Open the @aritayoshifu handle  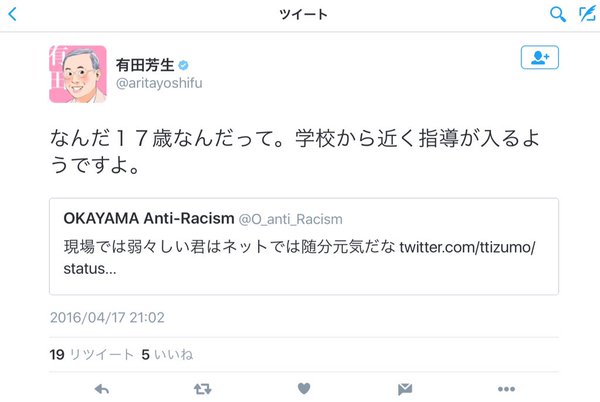click(159, 83)
